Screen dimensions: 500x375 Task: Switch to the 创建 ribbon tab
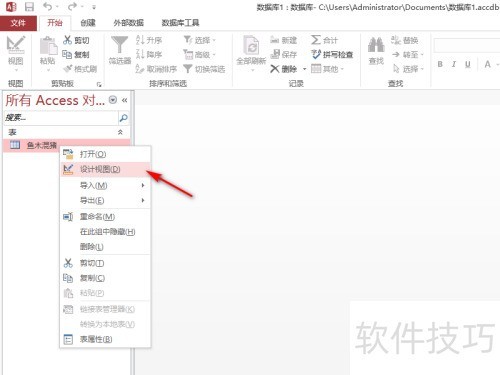pos(88,23)
